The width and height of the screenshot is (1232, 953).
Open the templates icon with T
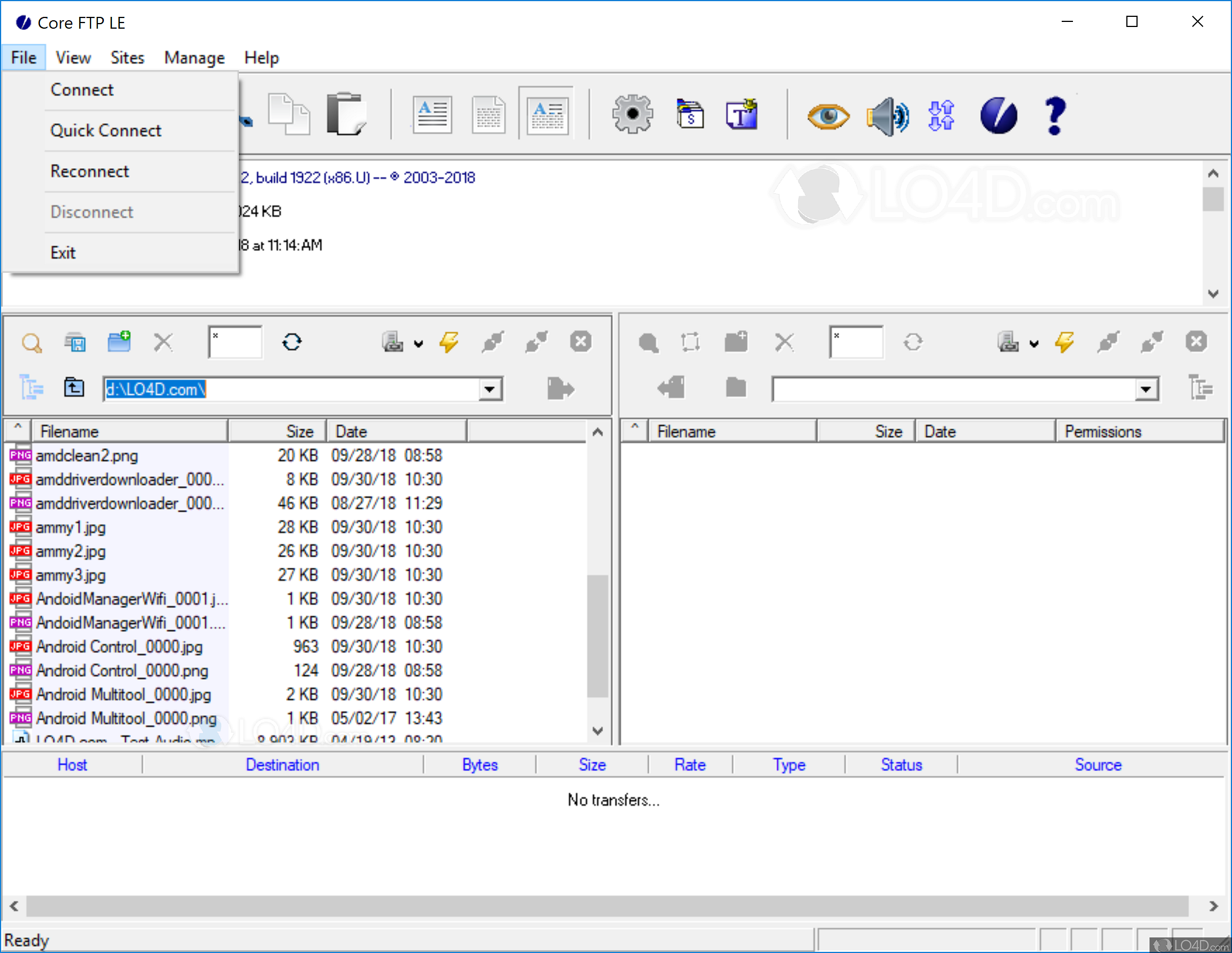[741, 114]
